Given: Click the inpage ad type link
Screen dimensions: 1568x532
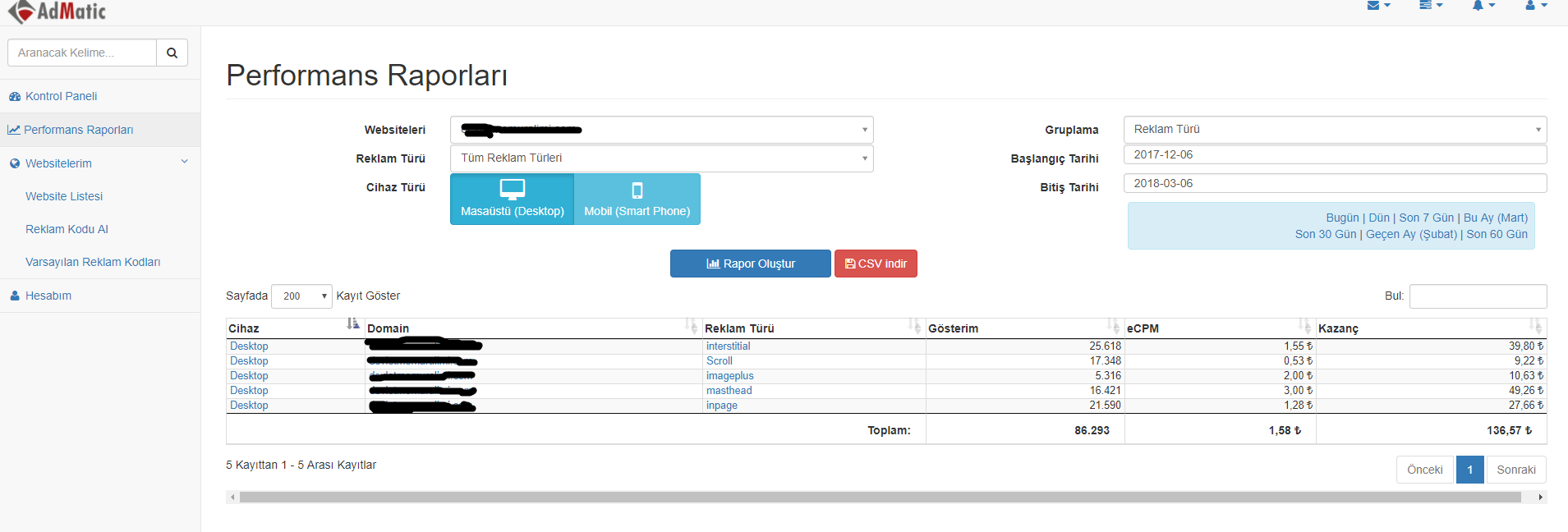Looking at the screenshot, I should coord(722,406).
